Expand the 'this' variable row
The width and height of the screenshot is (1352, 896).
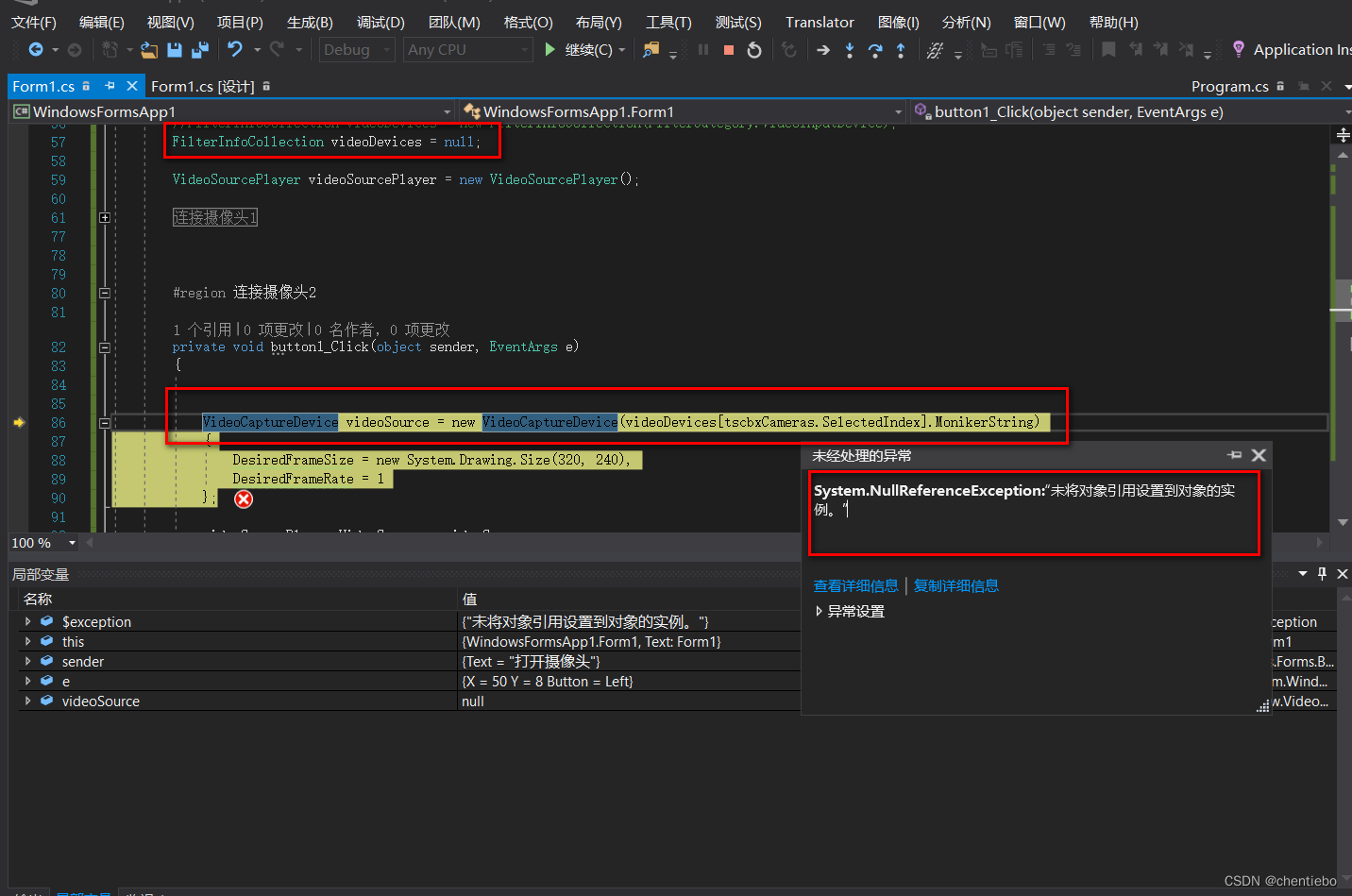coord(28,641)
